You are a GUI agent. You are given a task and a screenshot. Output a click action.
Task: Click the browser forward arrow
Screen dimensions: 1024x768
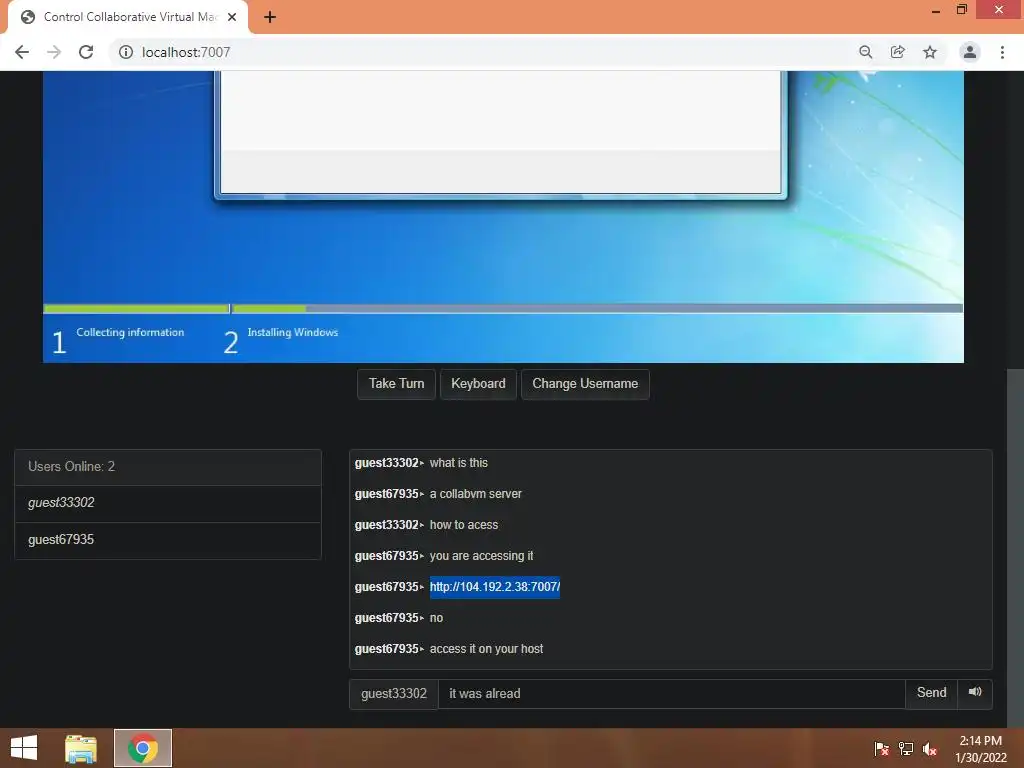coord(54,52)
